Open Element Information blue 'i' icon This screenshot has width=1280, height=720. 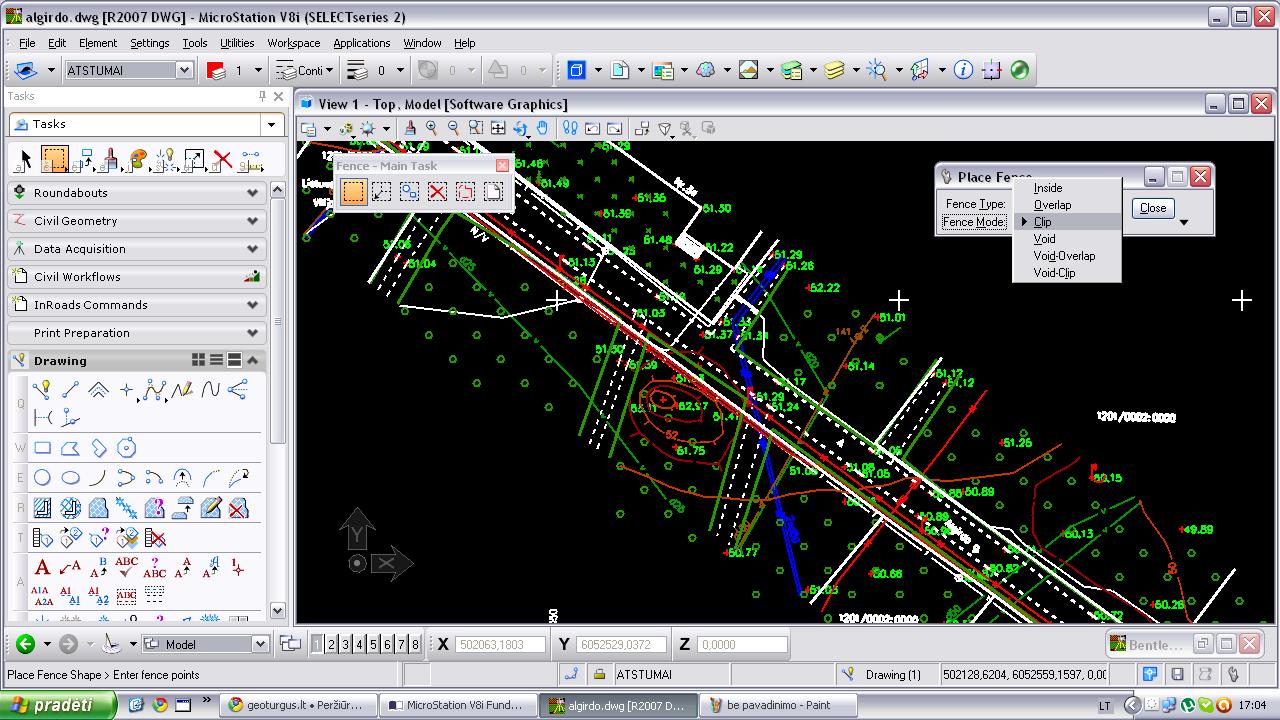[x=963, y=70]
